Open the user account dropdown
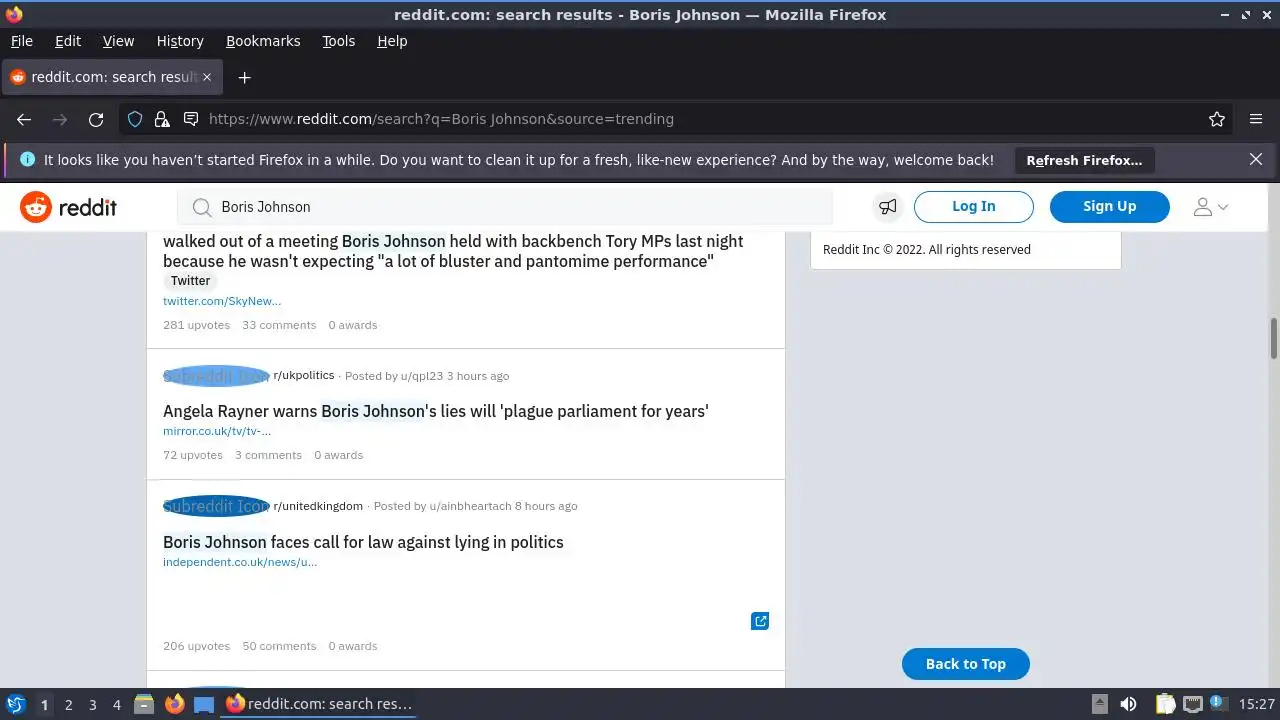Image resolution: width=1280 pixels, height=720 pixels. point(1211,207)
